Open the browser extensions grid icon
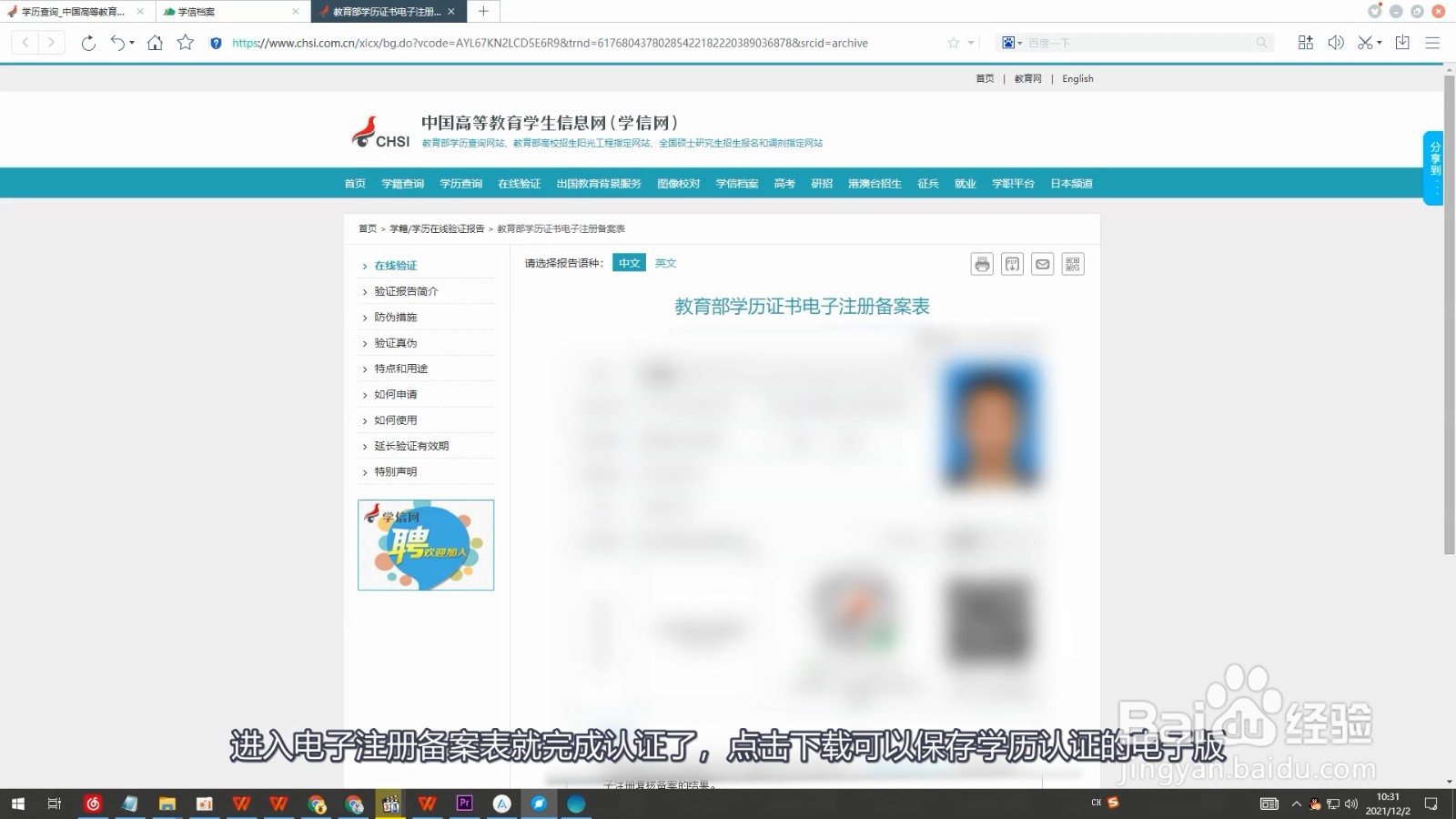Viewport: 1456px width, 819px height. click(1306, 43)
